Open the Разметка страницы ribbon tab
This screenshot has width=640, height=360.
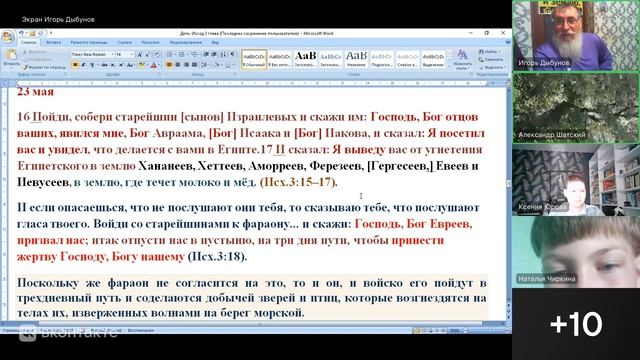(89, 42)
